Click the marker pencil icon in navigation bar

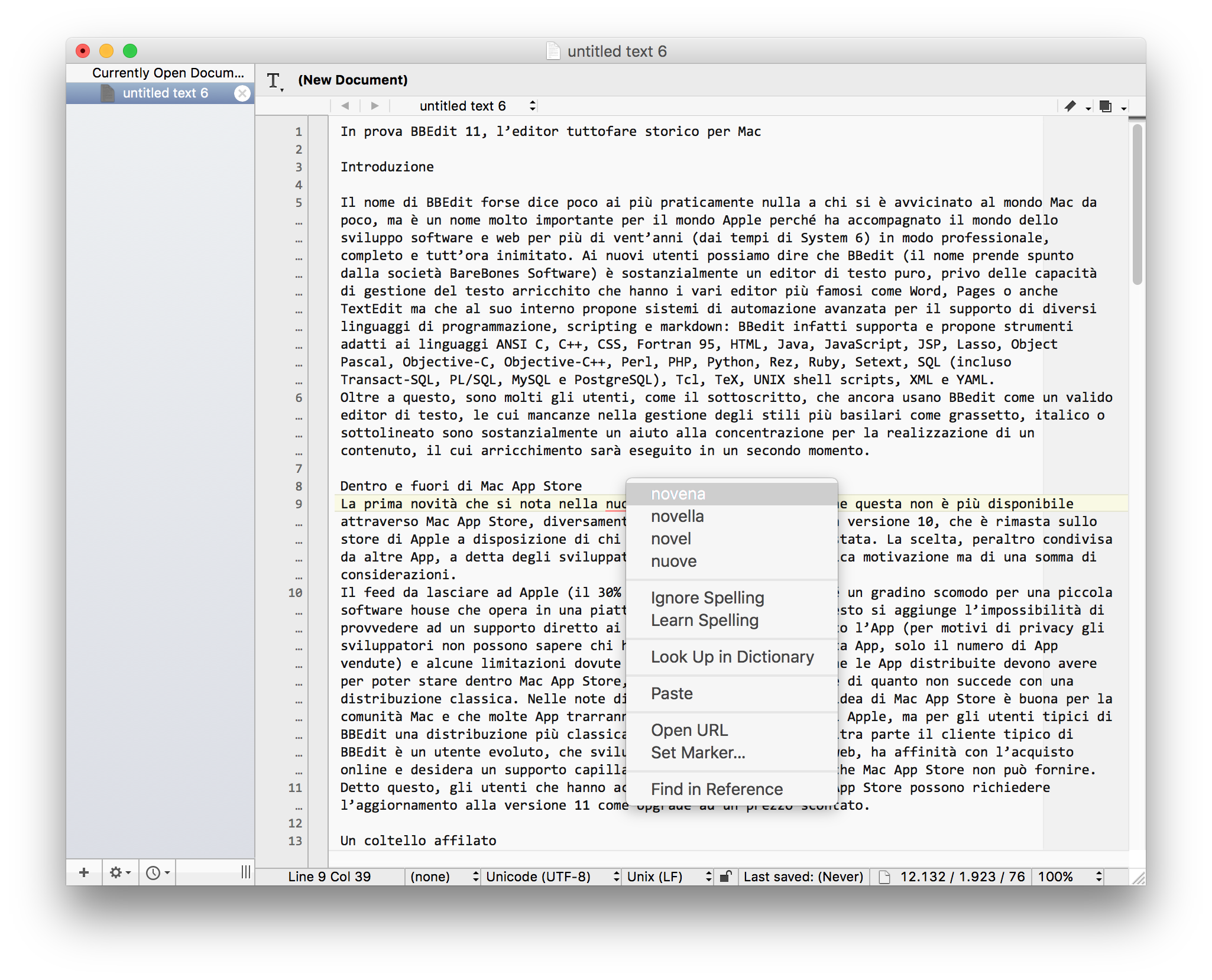1070,106
